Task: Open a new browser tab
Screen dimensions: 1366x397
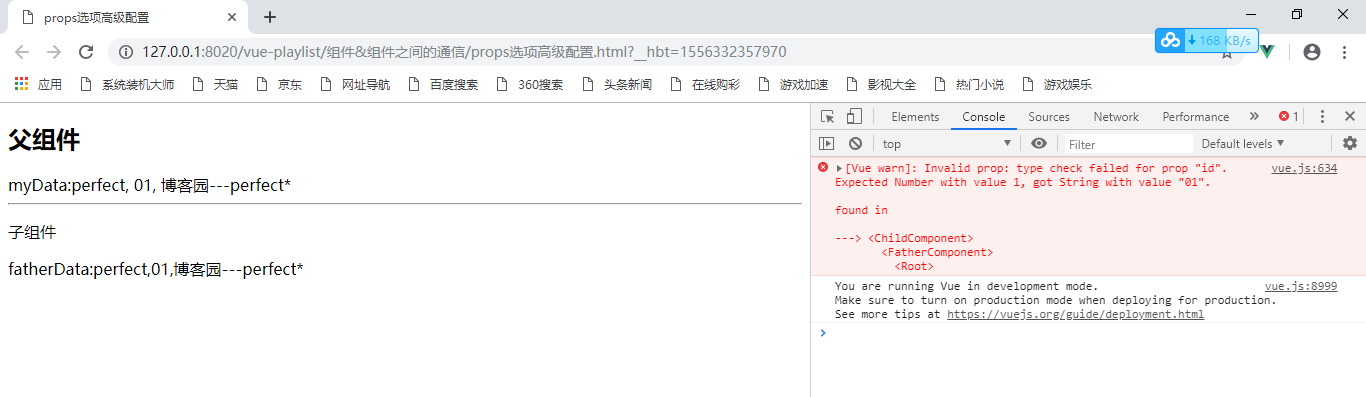Action: coord(269,17)
